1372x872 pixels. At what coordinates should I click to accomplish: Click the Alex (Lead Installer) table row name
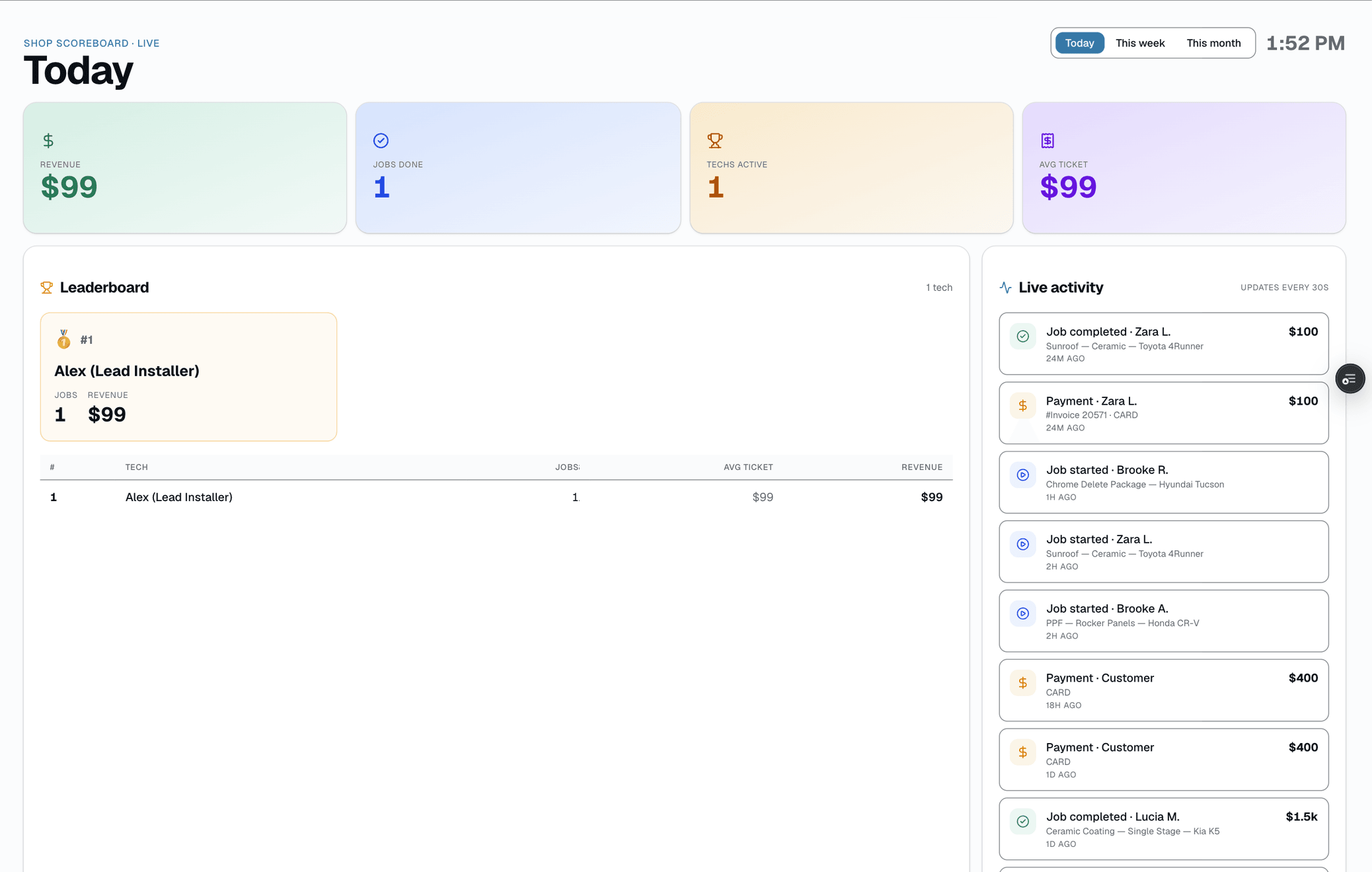(x=179, y=497)
